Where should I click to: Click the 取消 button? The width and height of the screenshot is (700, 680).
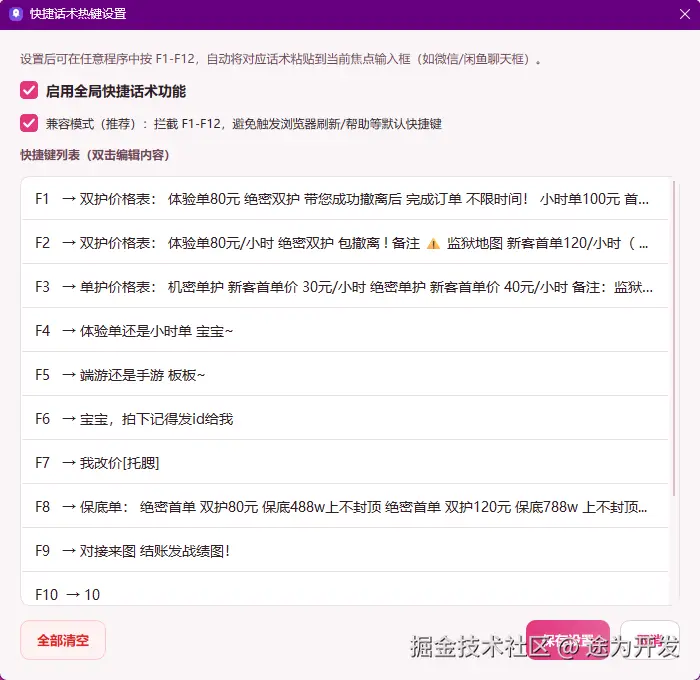tap(650, 639)
